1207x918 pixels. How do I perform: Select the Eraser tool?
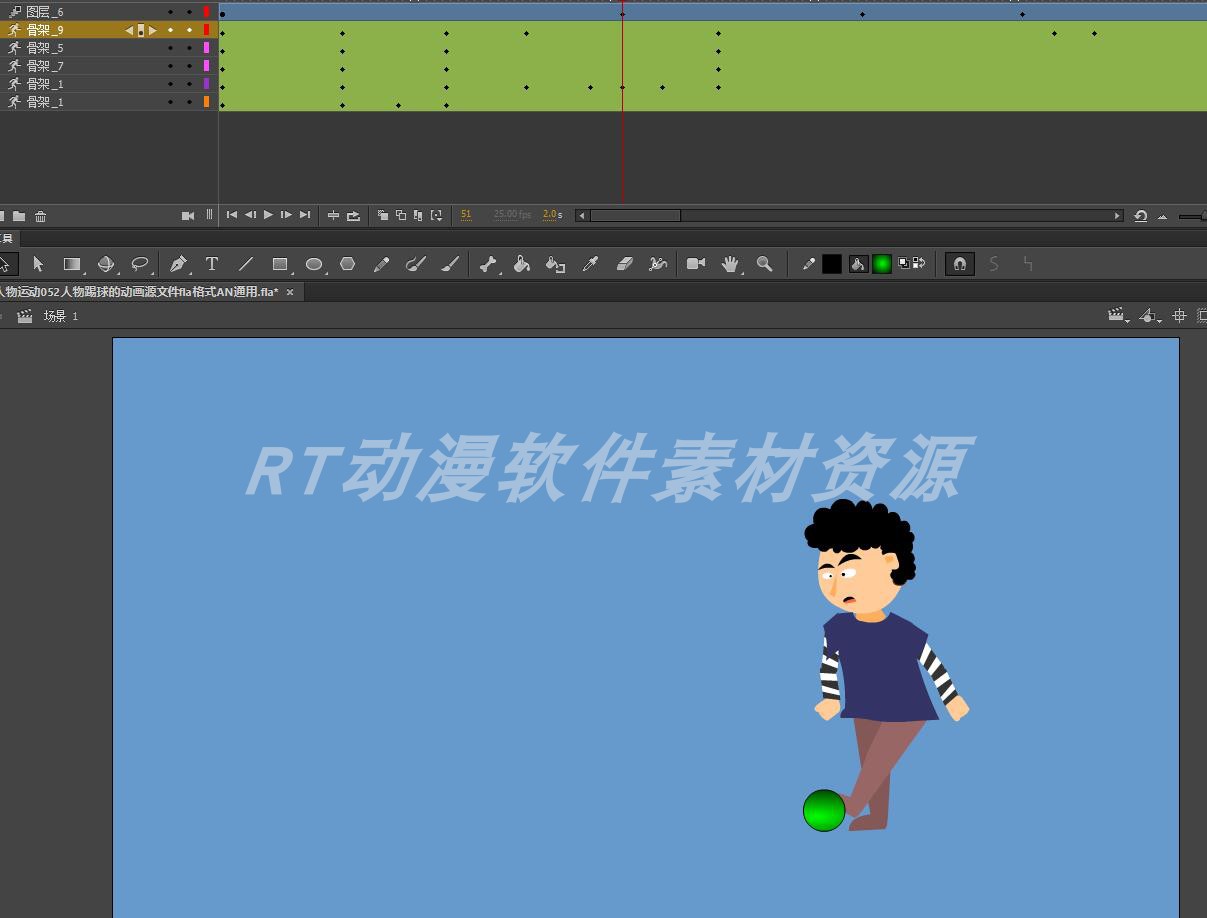(x=625, y=264)
